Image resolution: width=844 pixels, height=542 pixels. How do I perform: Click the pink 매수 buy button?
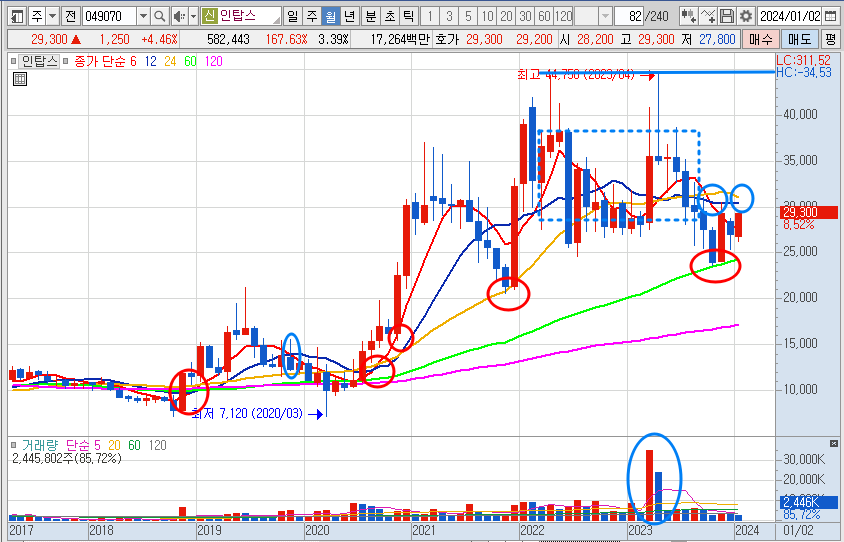[x=761, y=39]
